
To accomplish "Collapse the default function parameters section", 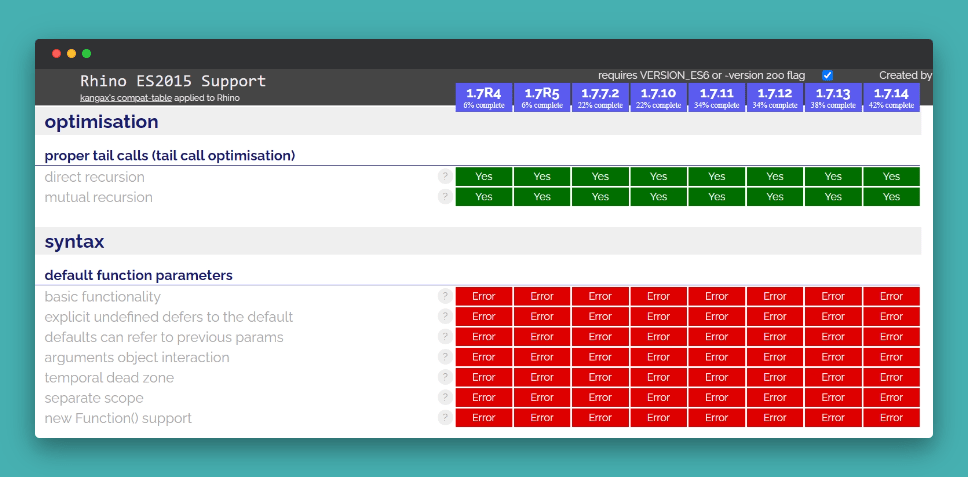I will click(x=138, y=275).
